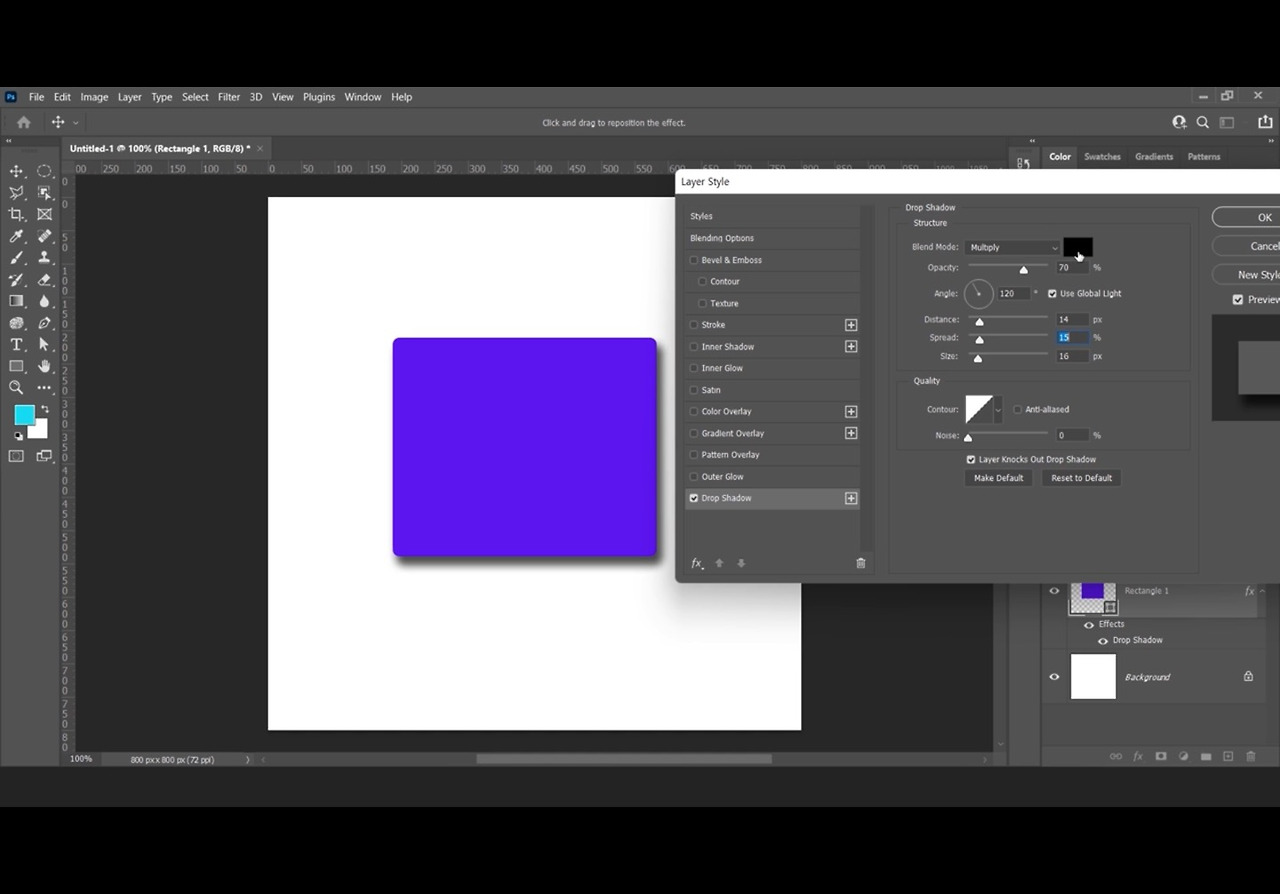
Task: Hide the Drop Shadow effect eye in Layers
Action: pos(1103,641)
